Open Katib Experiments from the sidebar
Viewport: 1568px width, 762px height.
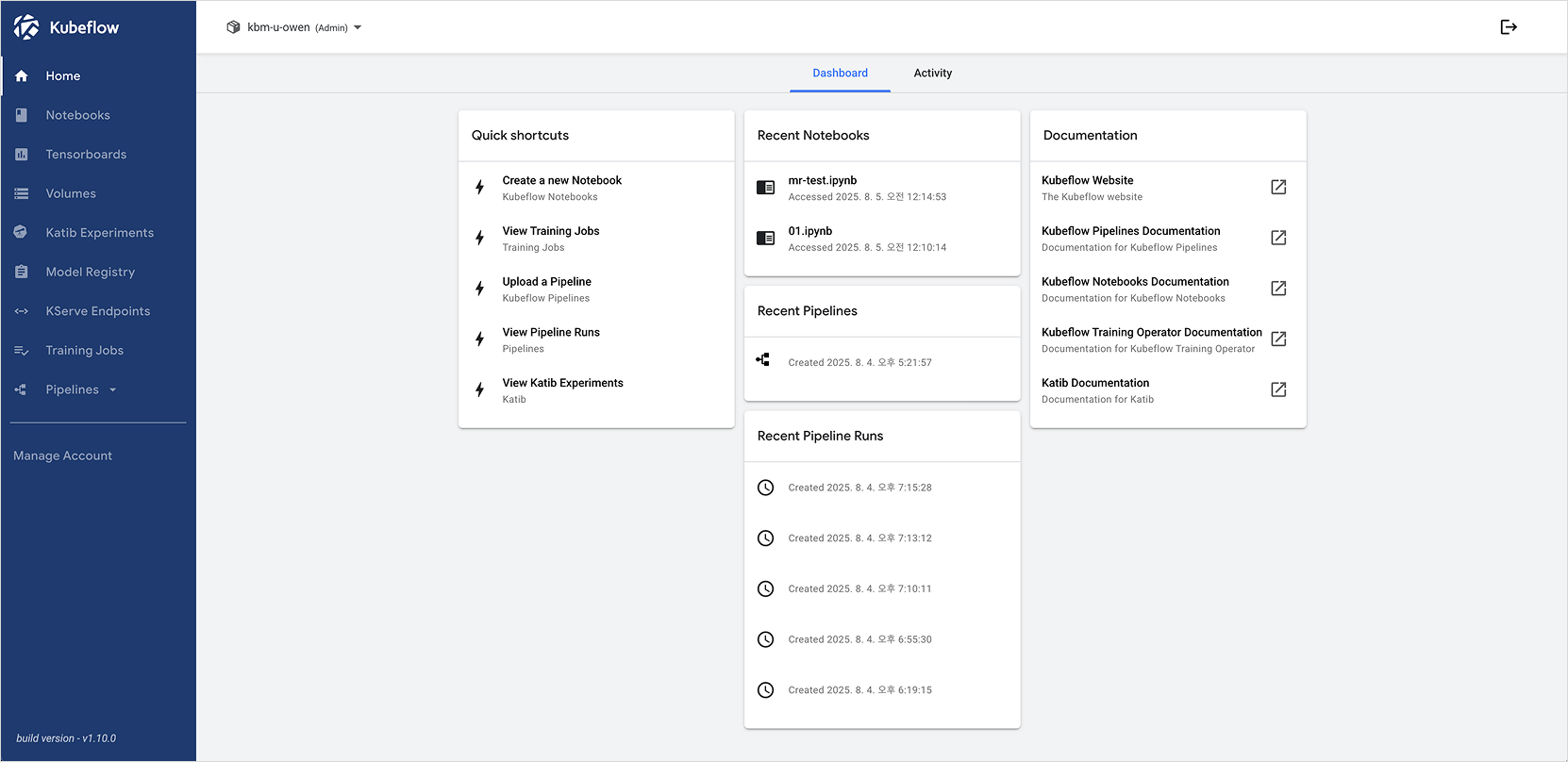[98, 233]
